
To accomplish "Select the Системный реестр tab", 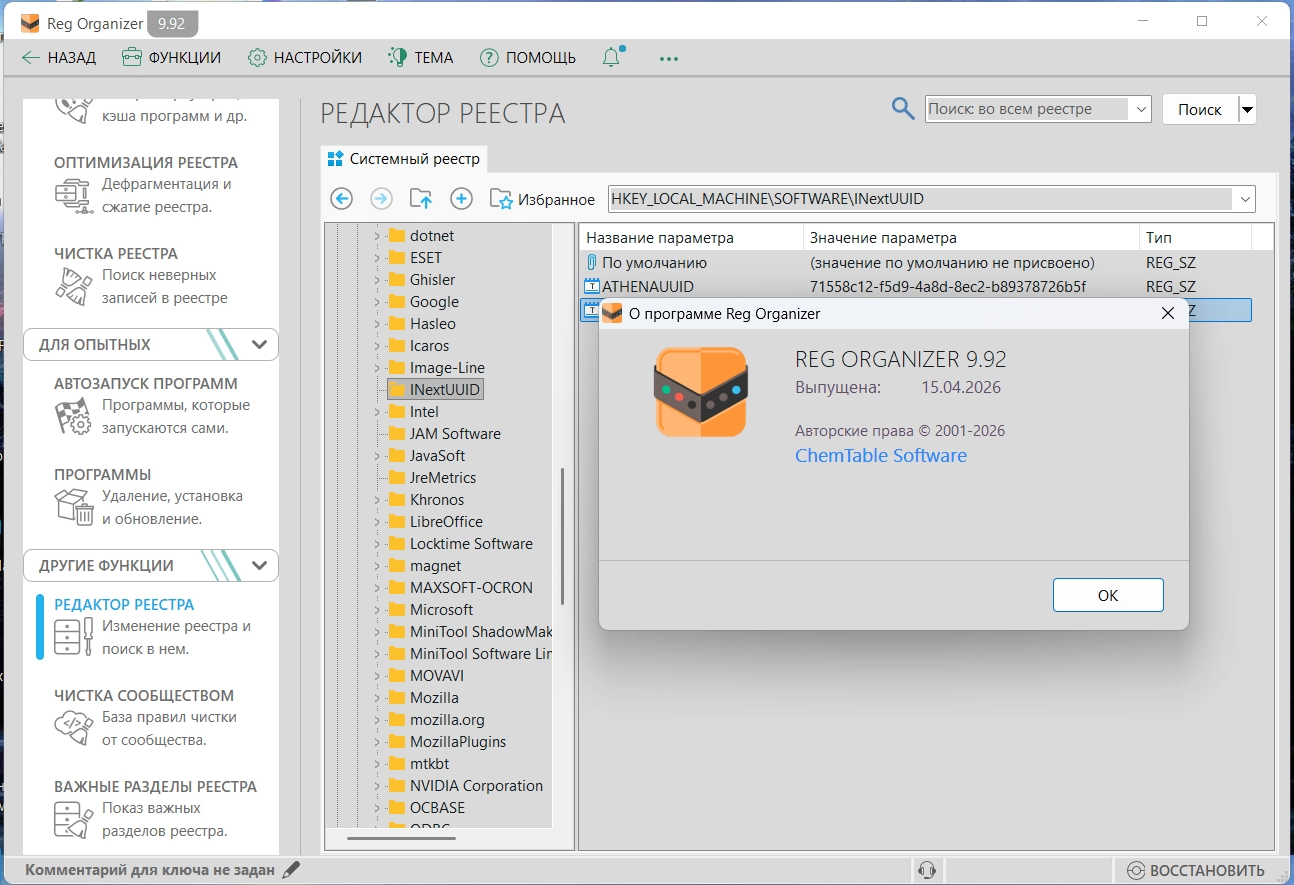I will 404,159.
